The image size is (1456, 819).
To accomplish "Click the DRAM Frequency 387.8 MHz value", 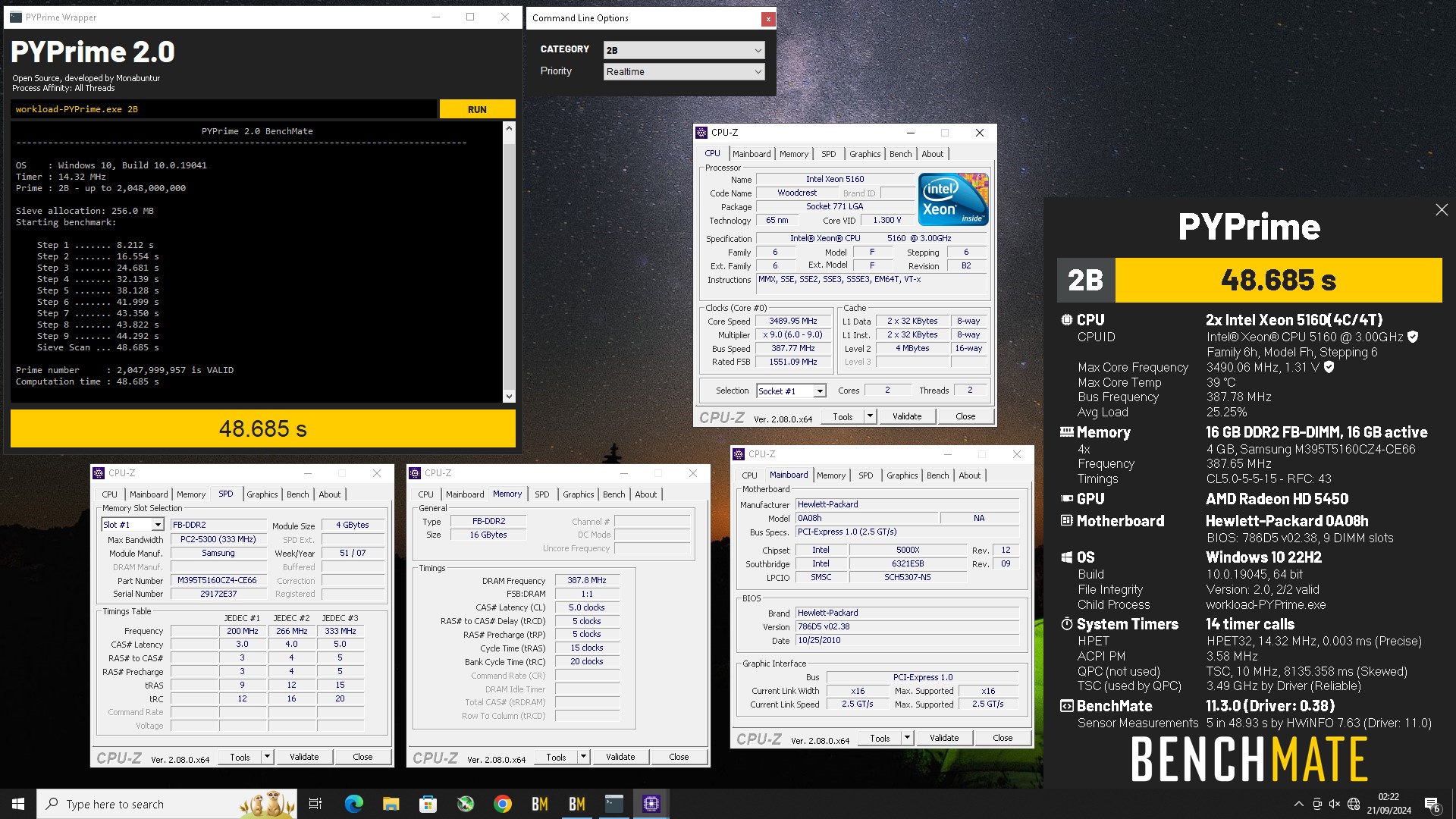I will (x=587, y=580).
